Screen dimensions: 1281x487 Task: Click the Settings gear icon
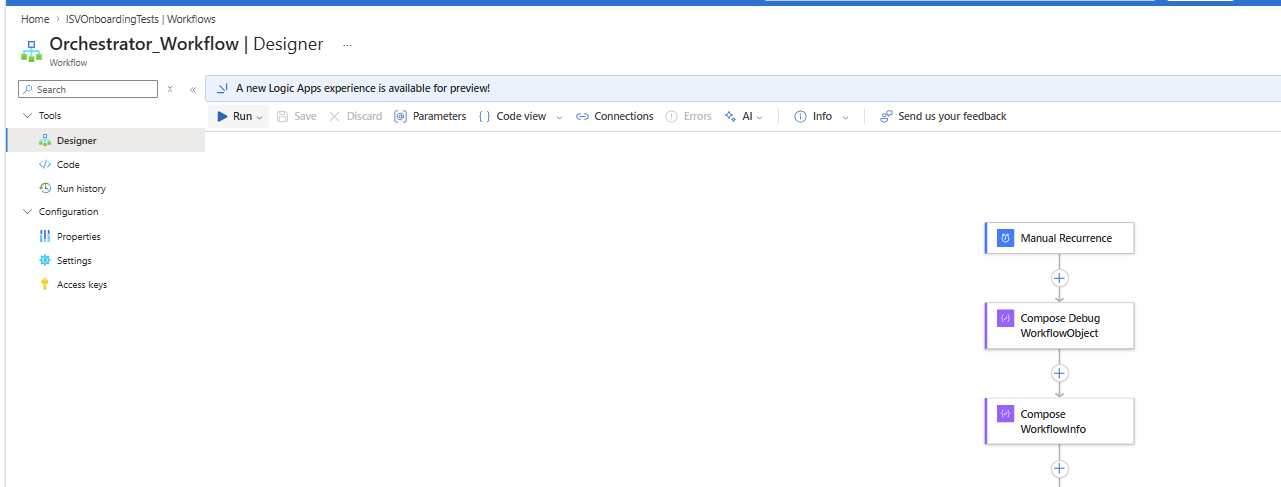click(x=44, y=260)
